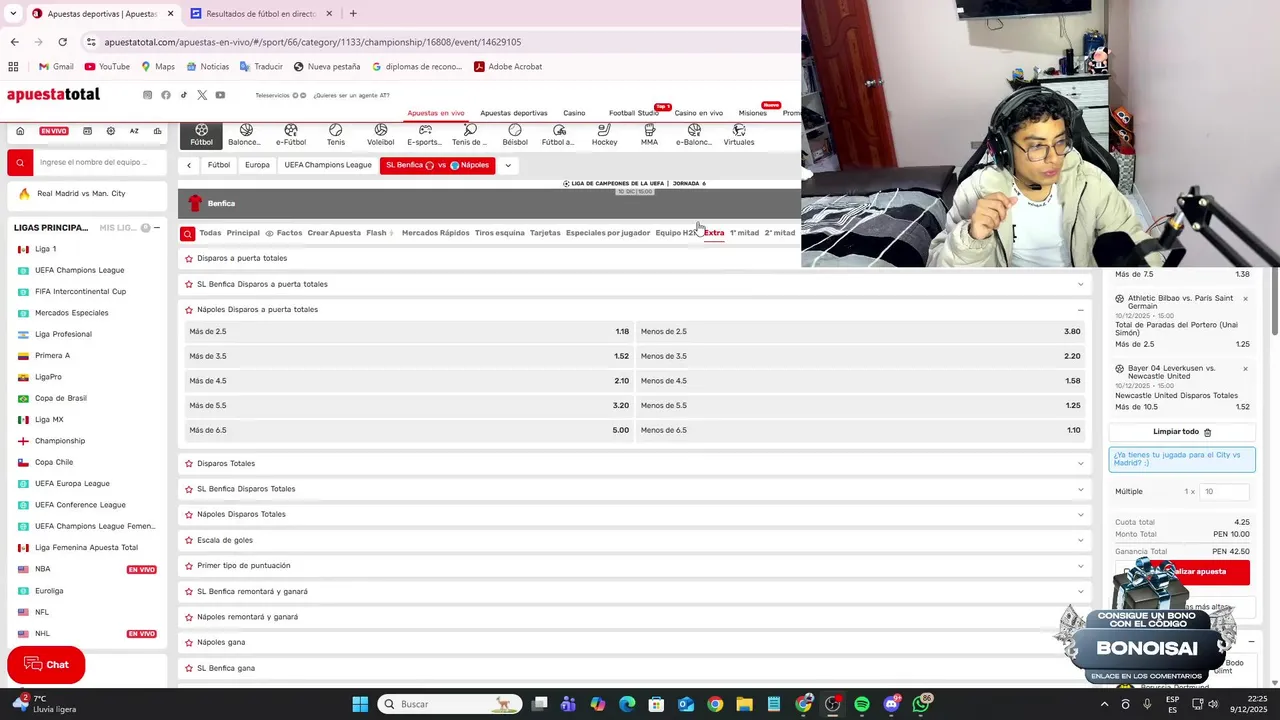Image resolution: width=1280 pixels, height=720 pixels.
Task: Open the Chat button
Action: 46,665
